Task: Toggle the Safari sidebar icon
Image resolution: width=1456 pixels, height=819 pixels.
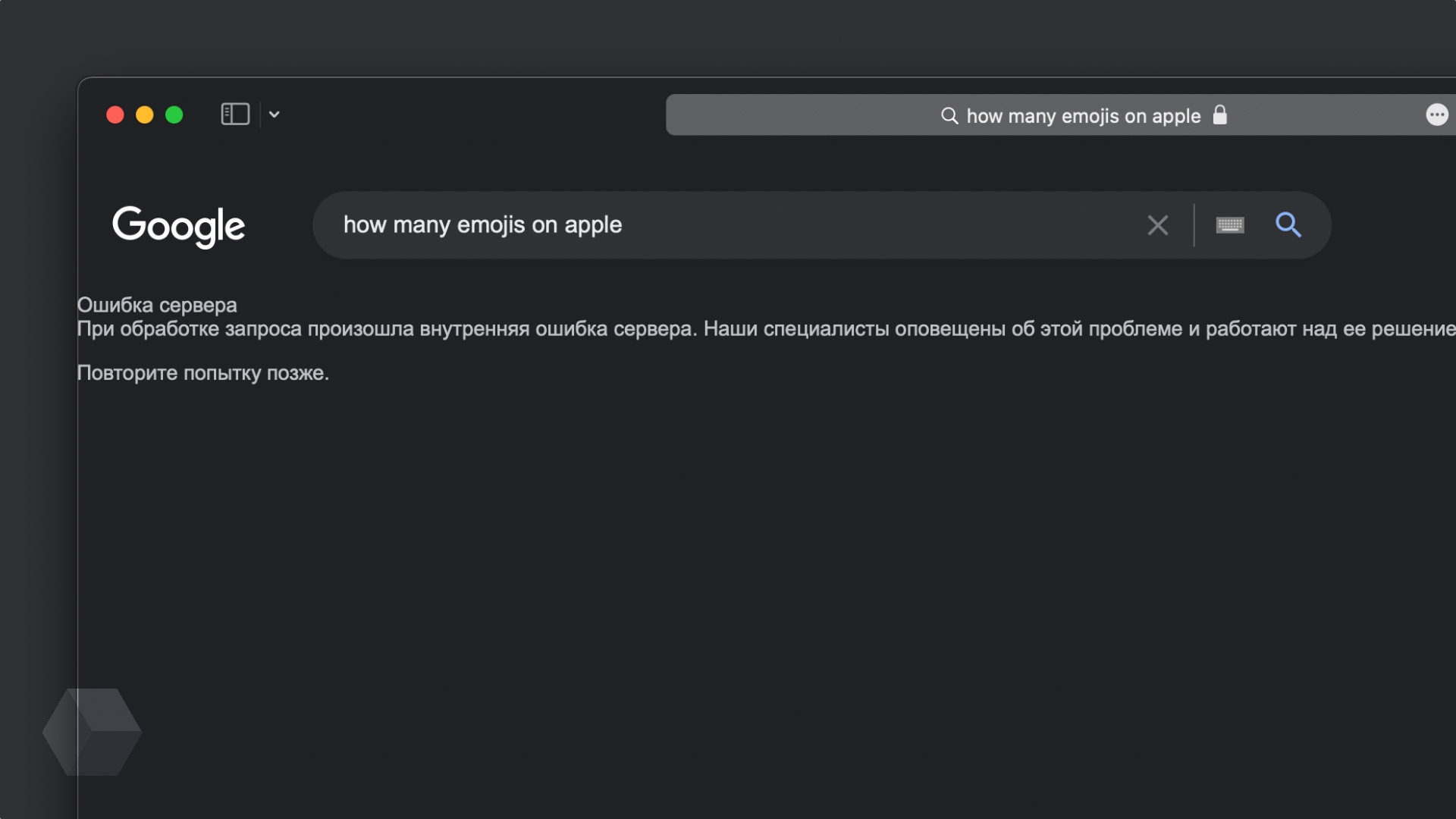Action: [235, 115]
